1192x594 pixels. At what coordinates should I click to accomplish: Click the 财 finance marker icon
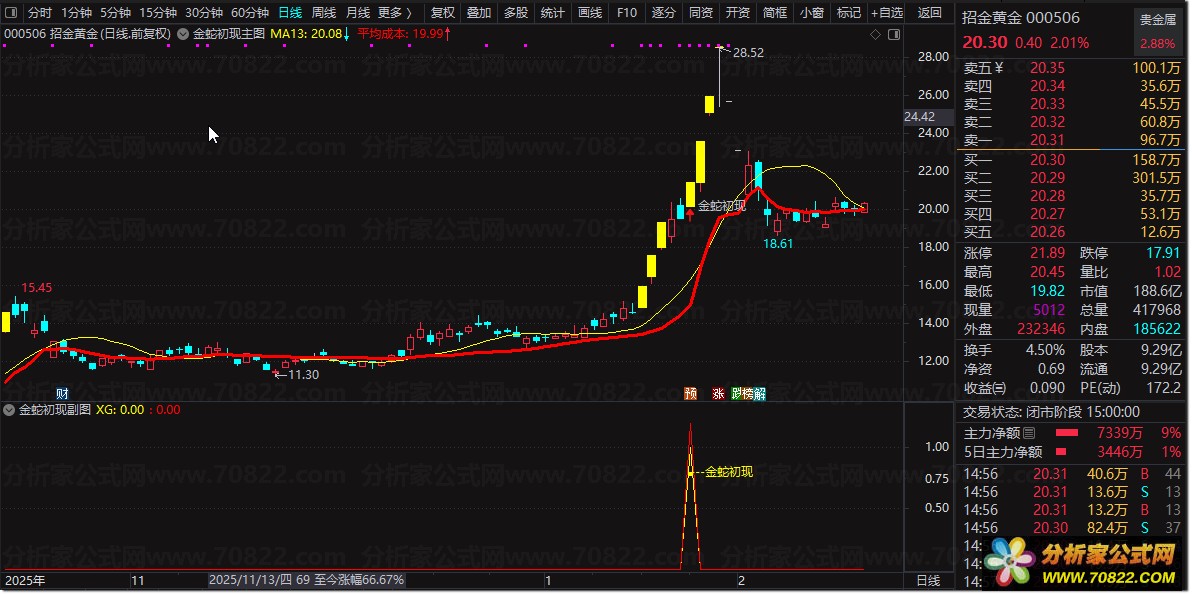[x=63, y=393]
